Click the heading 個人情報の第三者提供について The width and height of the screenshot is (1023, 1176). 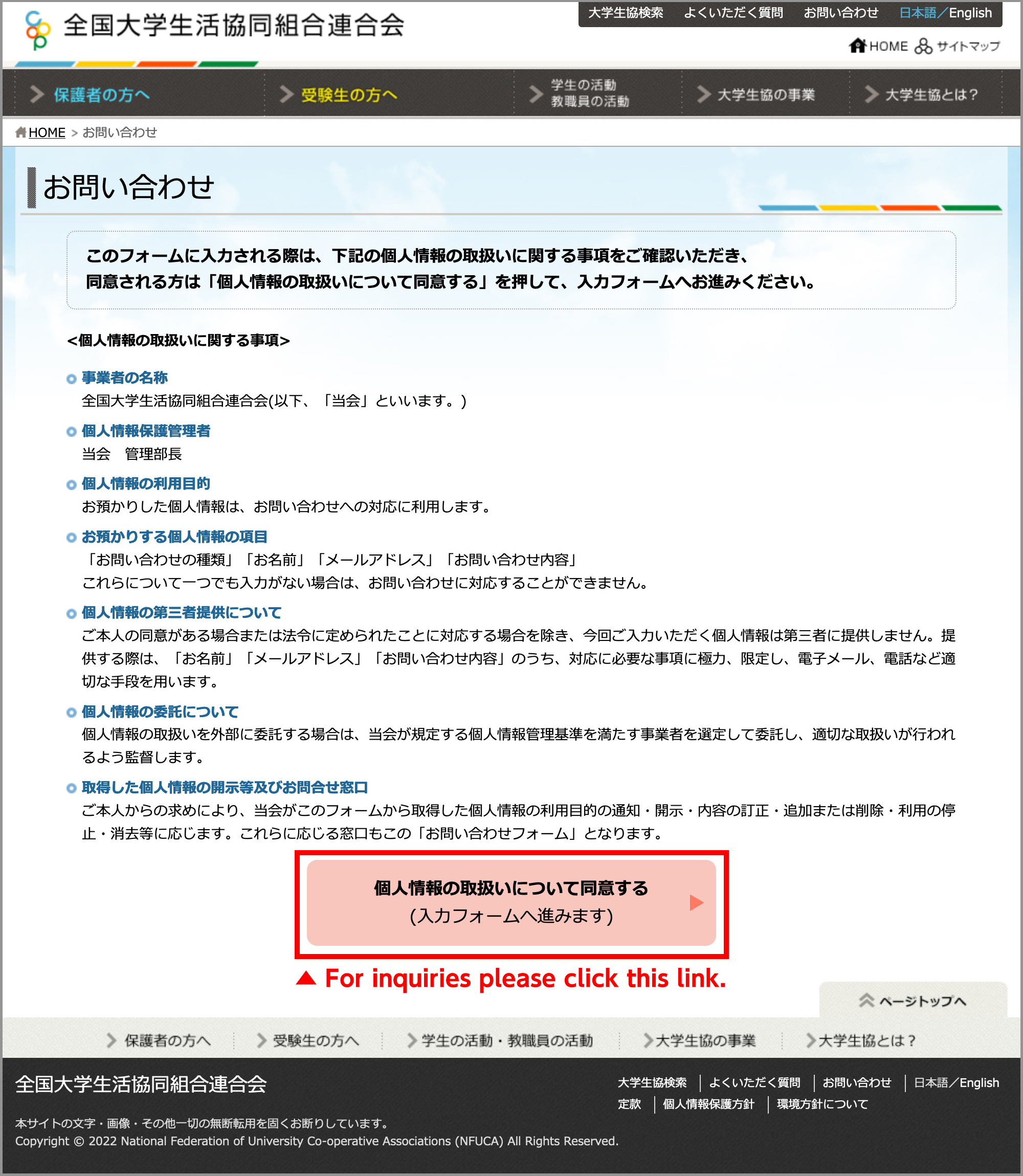pos(182,612)
